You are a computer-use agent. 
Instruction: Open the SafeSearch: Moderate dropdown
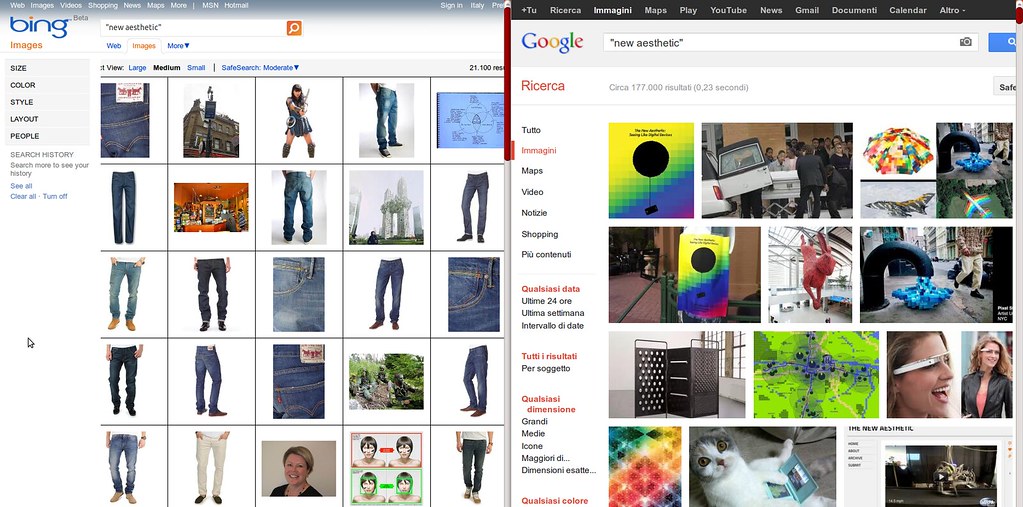click(x=260, y=68)
